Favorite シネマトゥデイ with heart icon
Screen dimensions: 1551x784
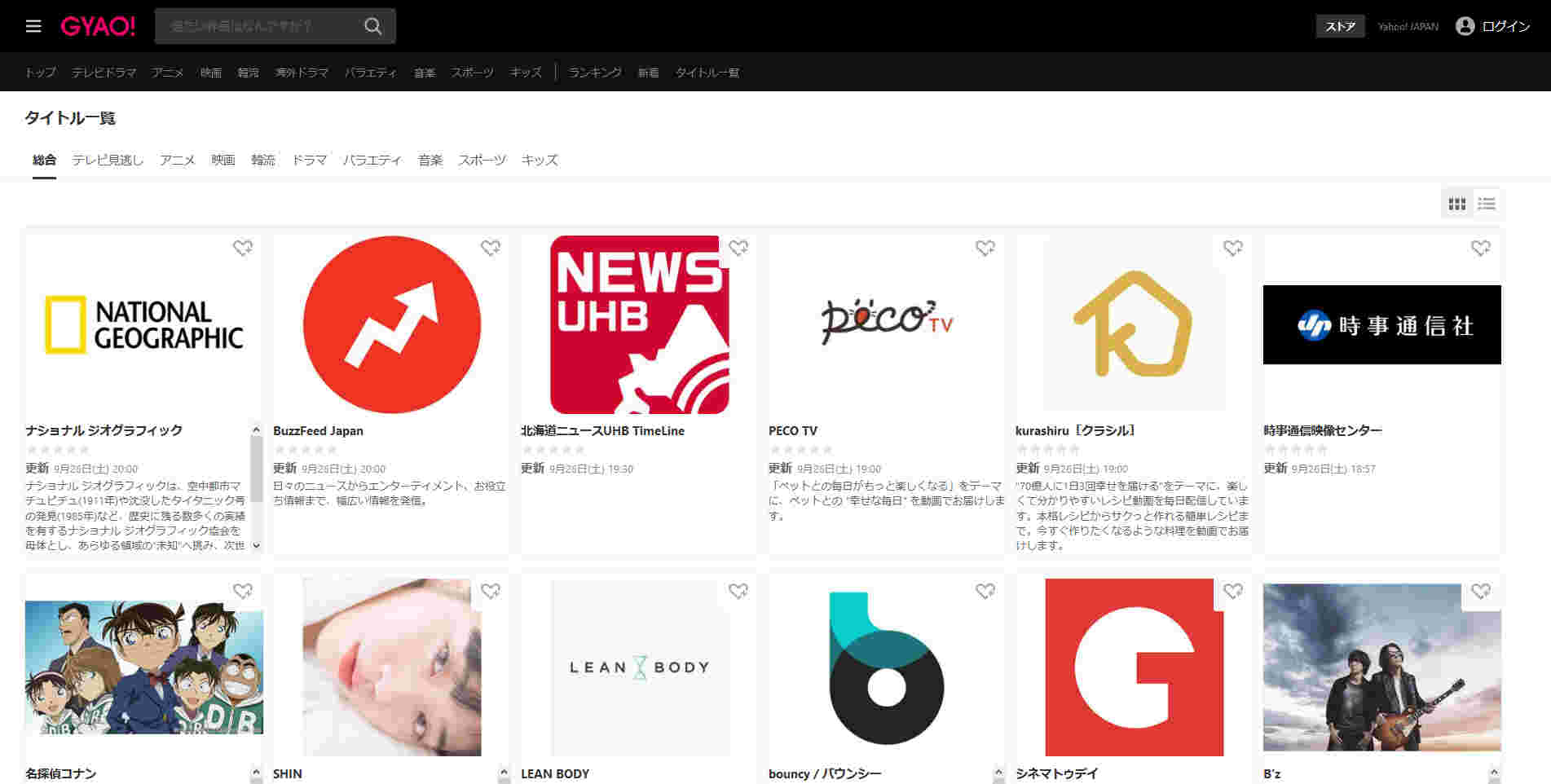pos(1233,591)
